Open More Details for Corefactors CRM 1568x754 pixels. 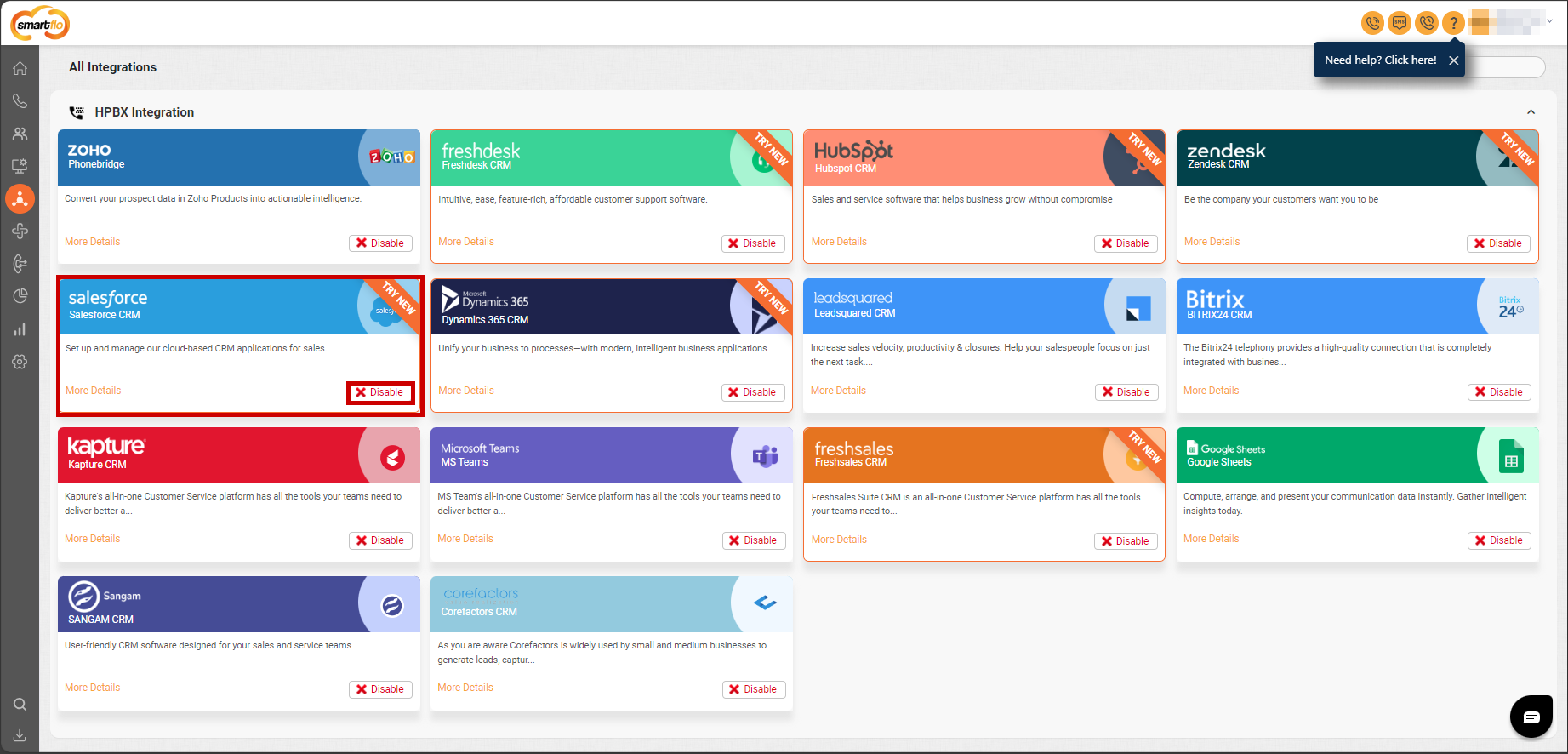tap(465, 688)
